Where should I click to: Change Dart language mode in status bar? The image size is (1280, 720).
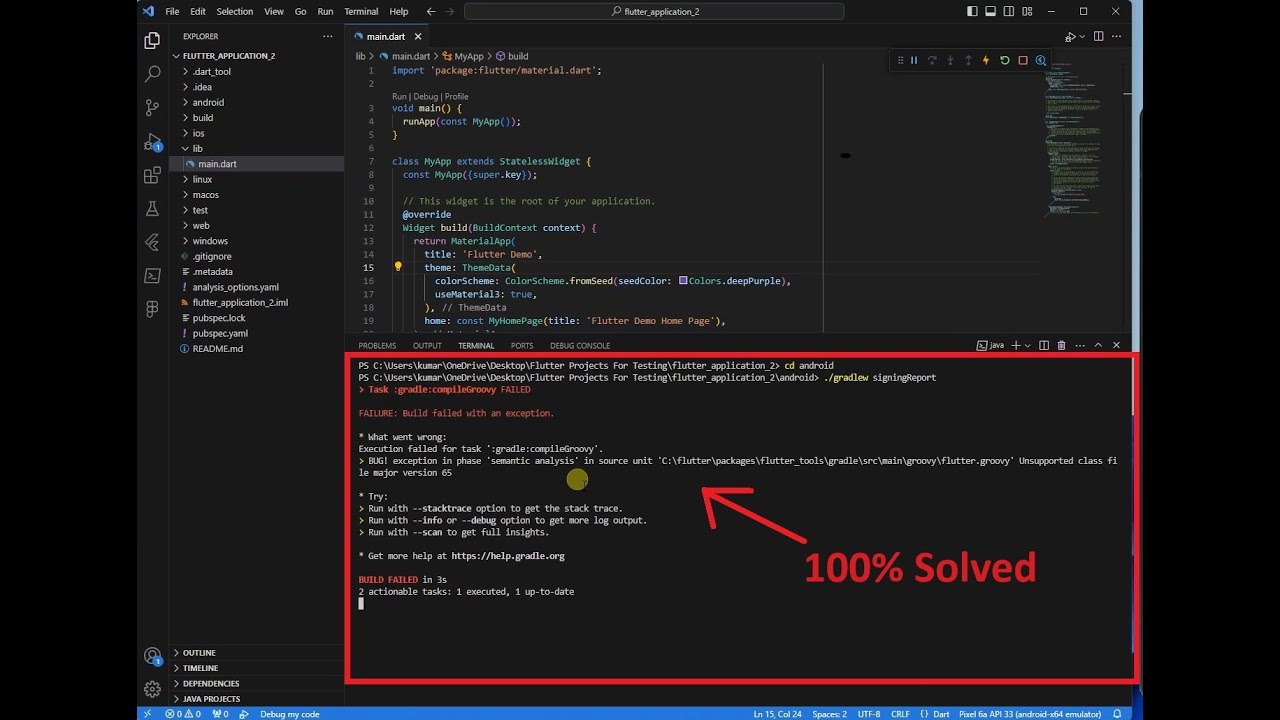(941, 714)
